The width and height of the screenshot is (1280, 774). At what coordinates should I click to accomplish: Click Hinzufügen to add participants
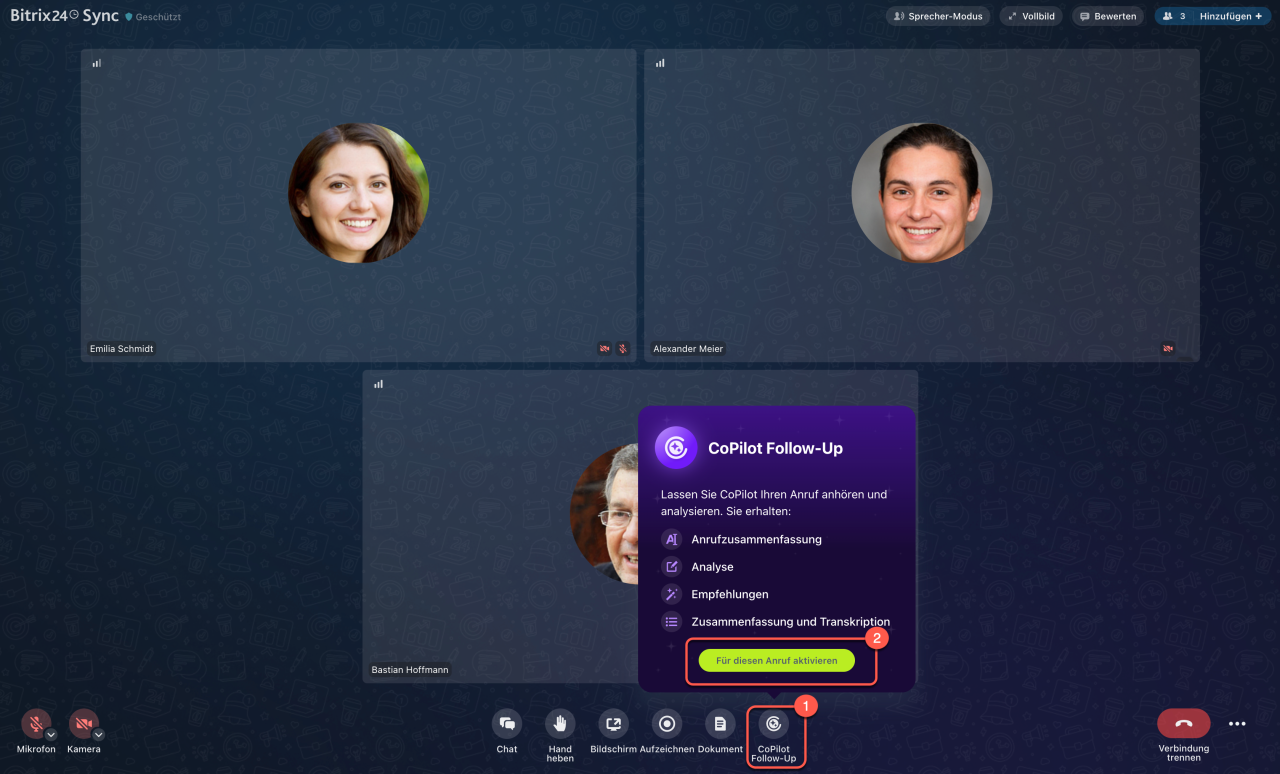coord(1230,16)
